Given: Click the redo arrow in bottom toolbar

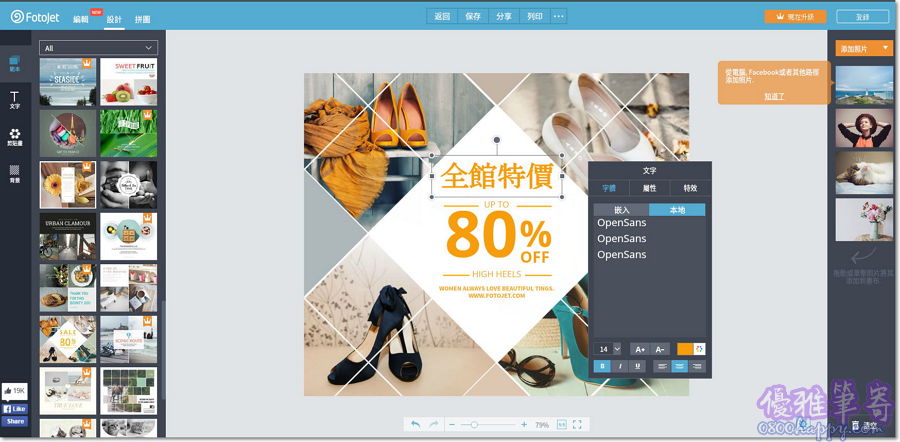Looking at the screenshot, I should (x=434, y=425).
